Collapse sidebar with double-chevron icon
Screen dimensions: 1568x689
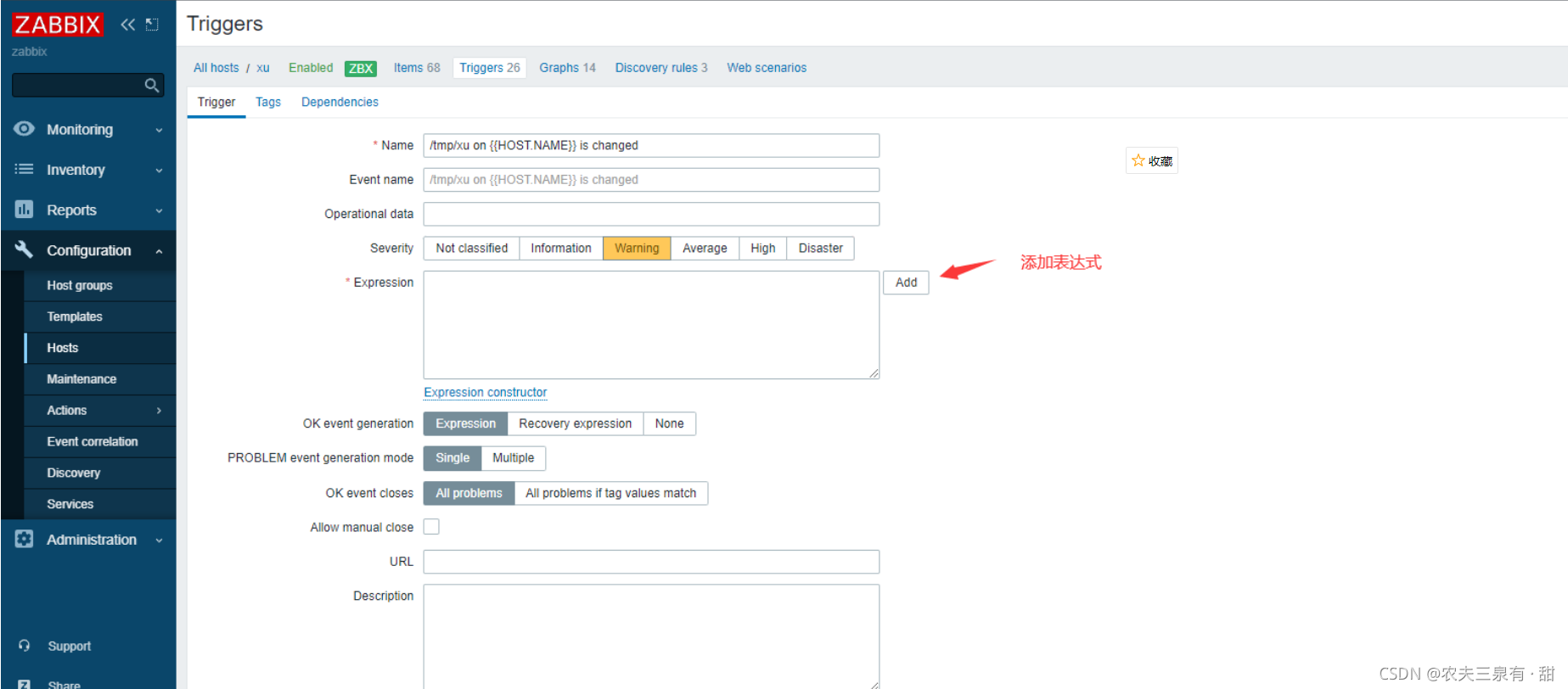tap(127, 25)
